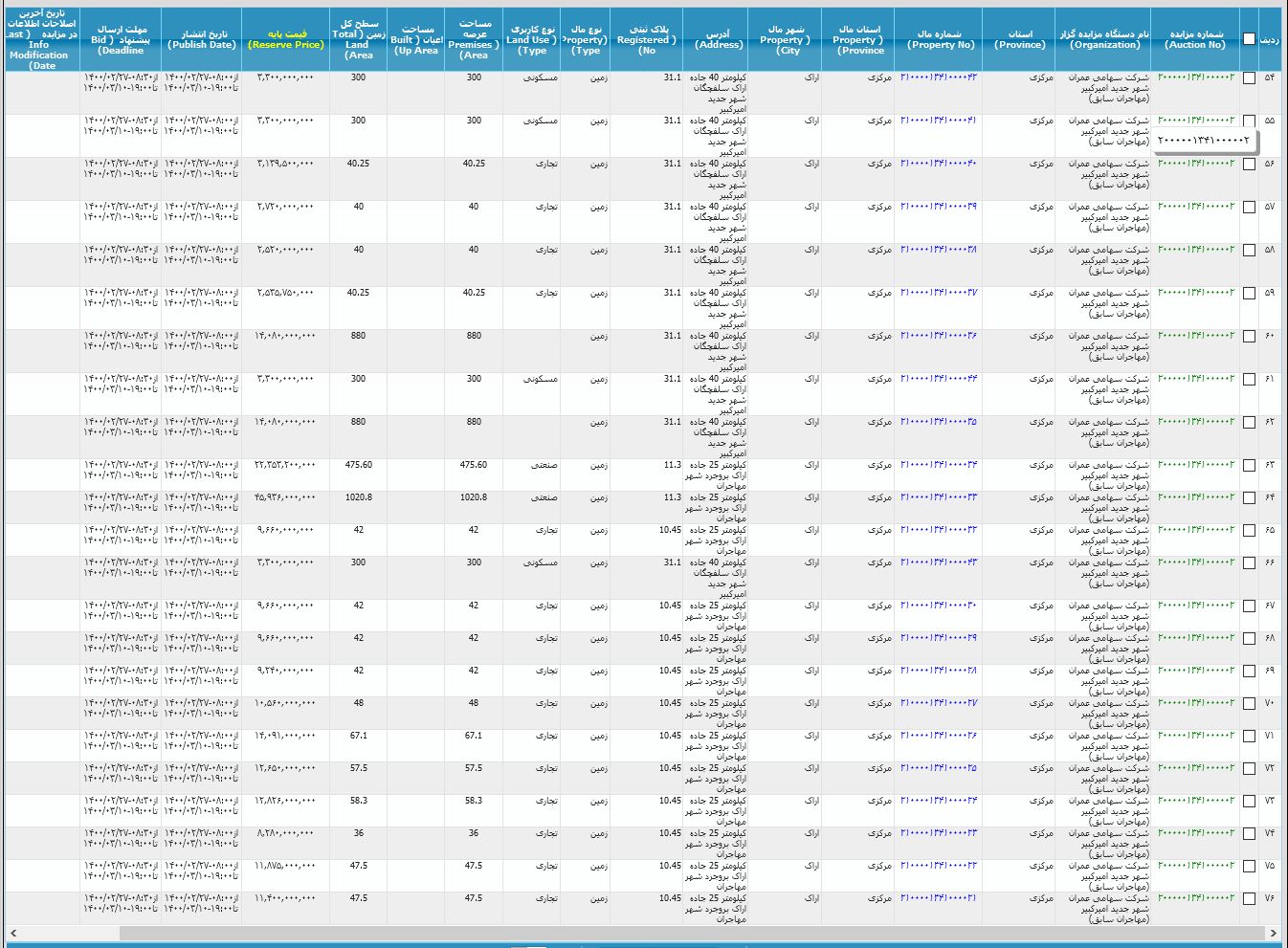Open property link ending ۴۰ in row 56
This screenshot has height=948, width=1288.
pyautogui.click(x=939, y=164)
